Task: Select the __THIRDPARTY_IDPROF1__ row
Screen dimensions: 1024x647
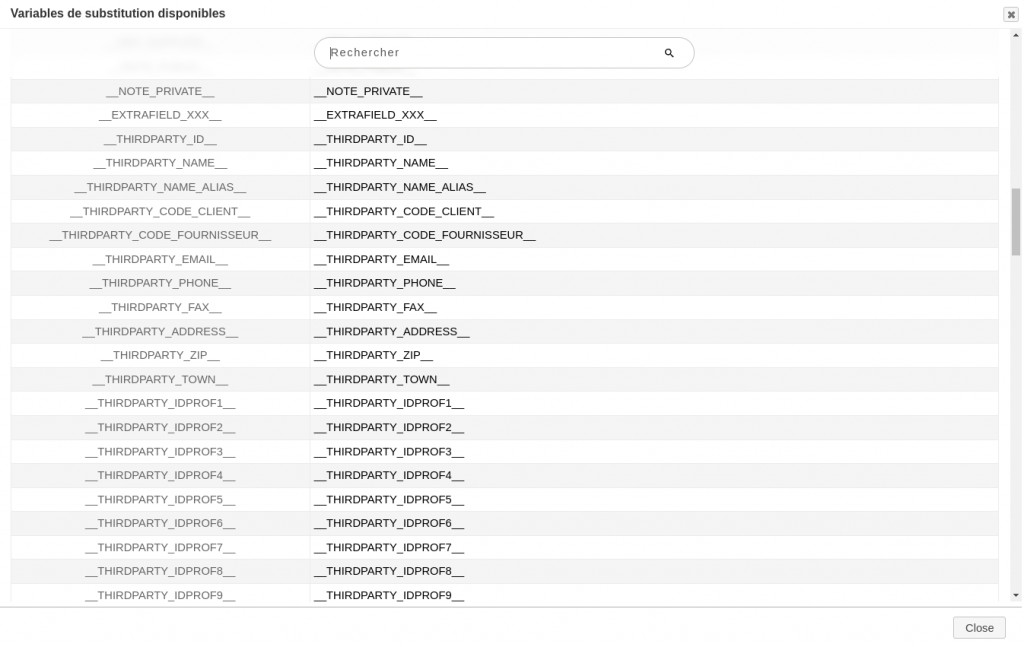Action: tap(160, 404)
